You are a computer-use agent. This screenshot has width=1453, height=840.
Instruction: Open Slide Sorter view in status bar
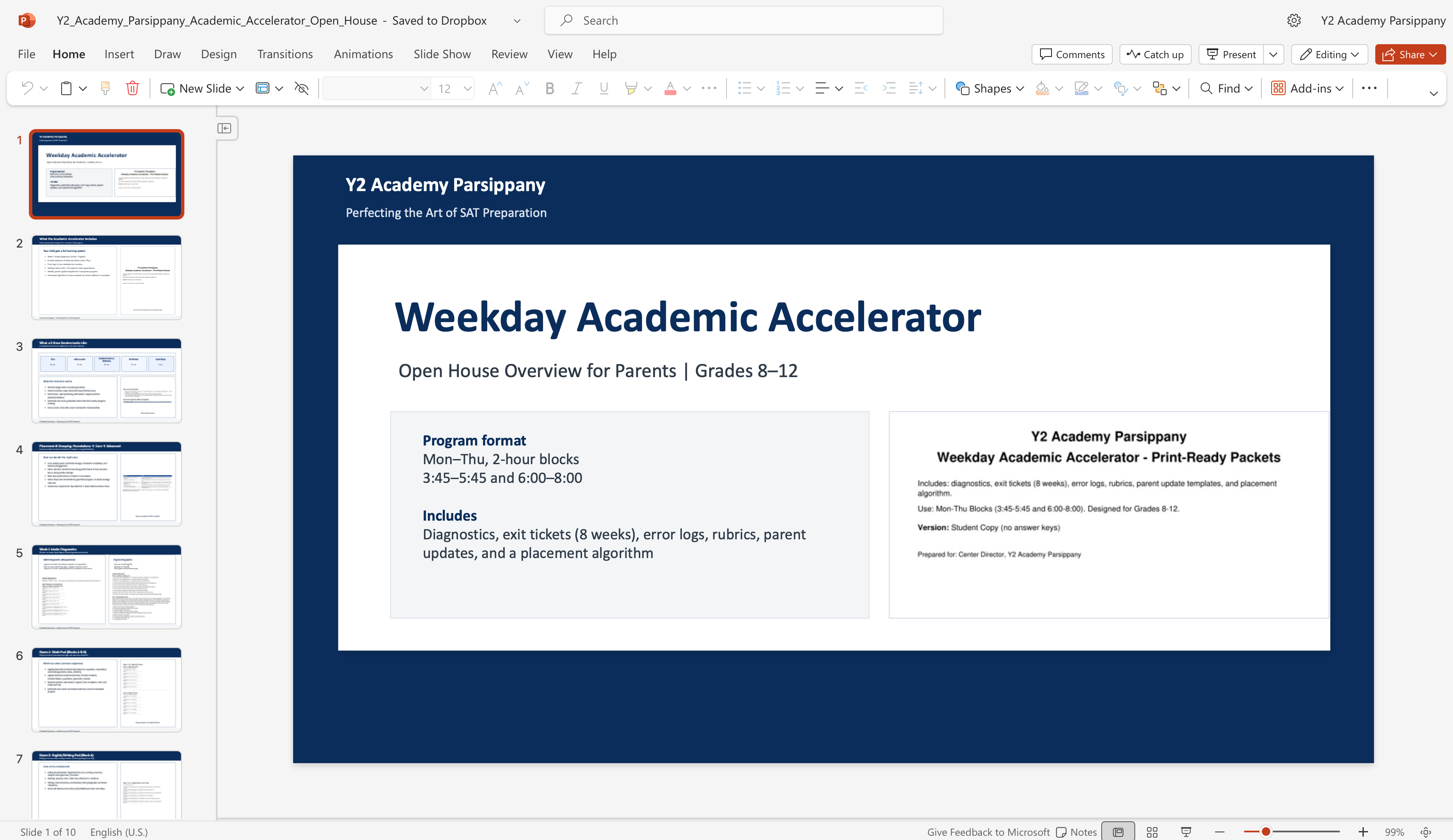coord(1152,832)
